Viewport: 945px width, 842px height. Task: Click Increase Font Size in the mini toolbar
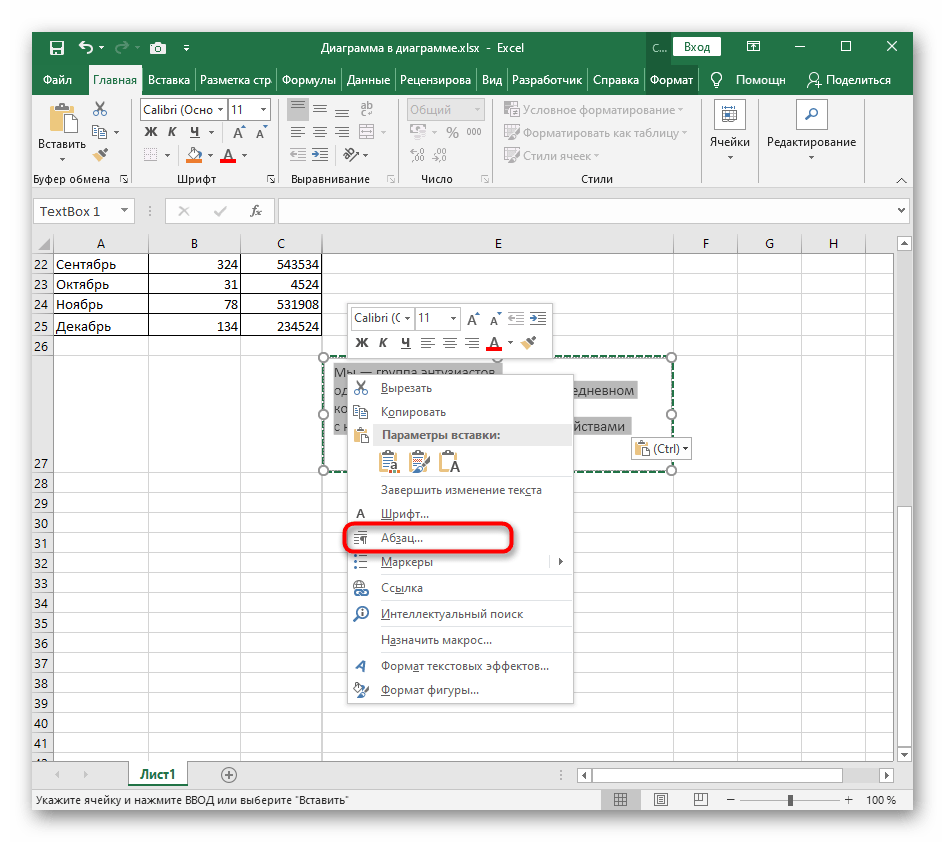(473, 318)
